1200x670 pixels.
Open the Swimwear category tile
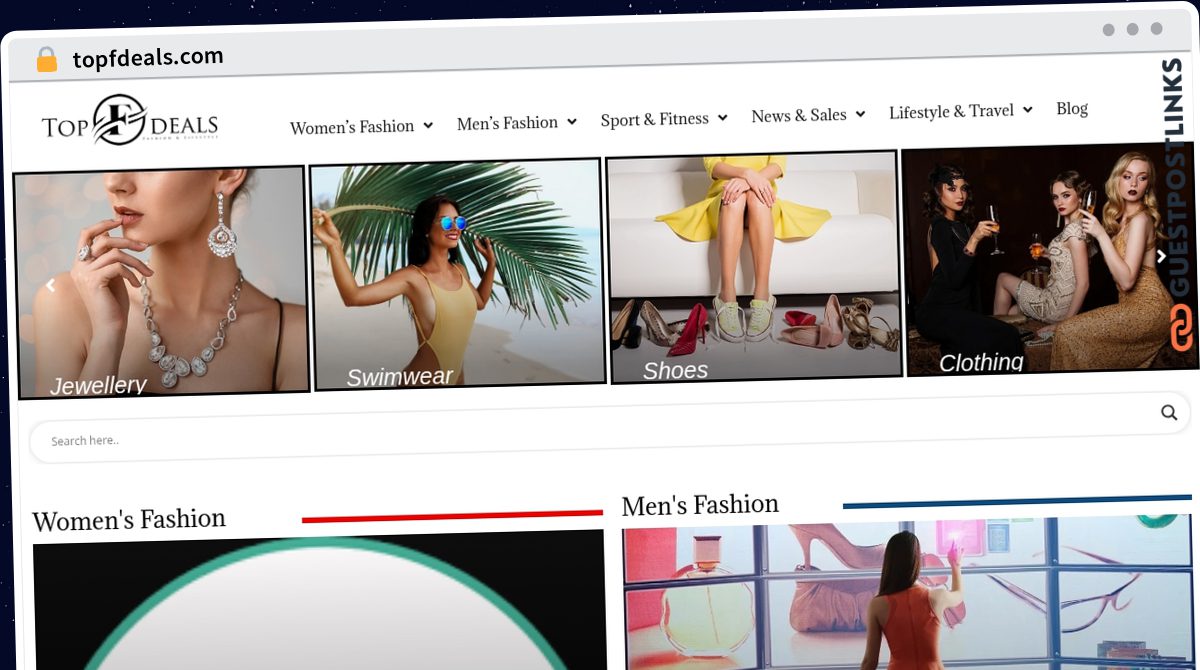pyautogui.click(x=458, y=273)
